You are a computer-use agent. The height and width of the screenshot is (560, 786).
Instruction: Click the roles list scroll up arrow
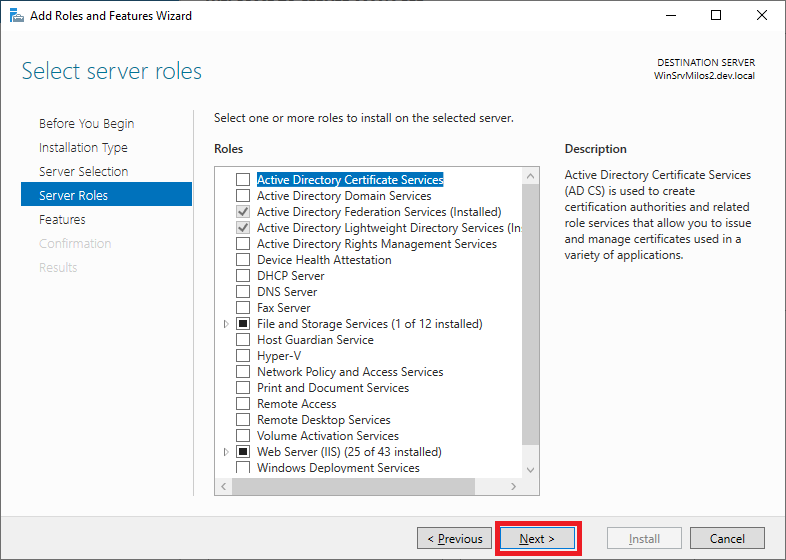[x=530, y=176]
